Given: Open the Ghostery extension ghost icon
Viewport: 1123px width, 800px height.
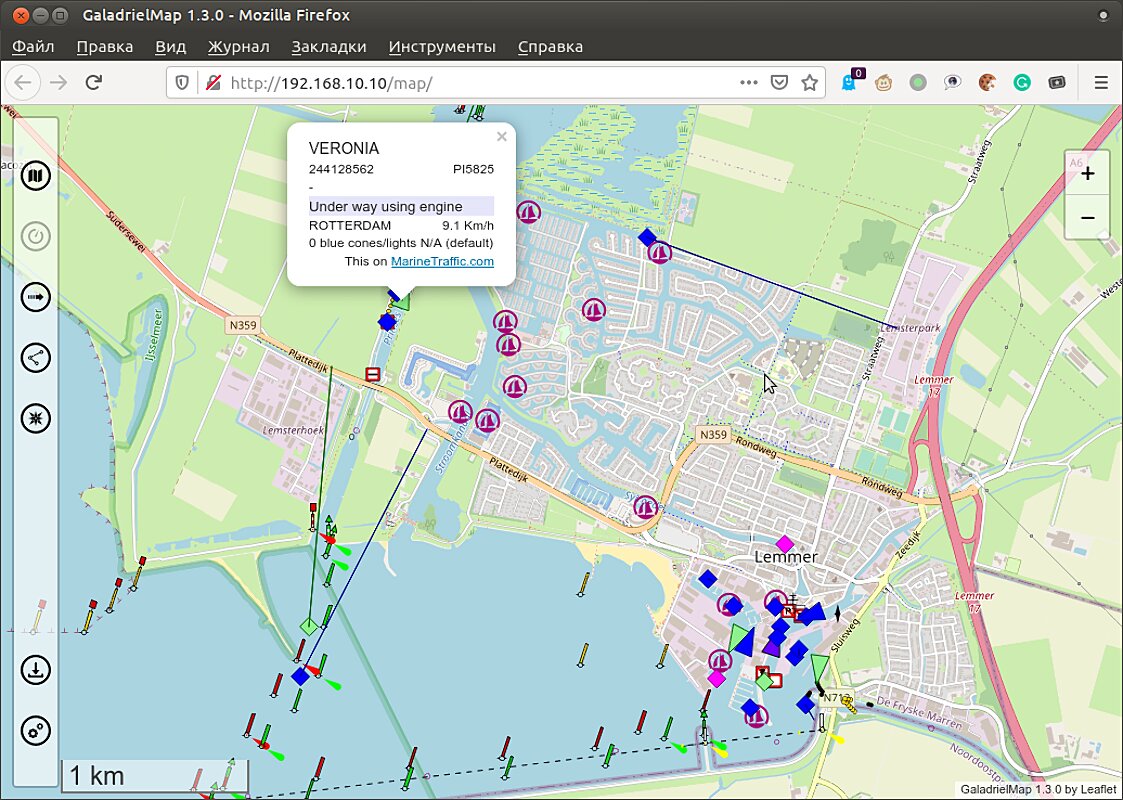Looking at the screenshot, I should click(849, 83).
